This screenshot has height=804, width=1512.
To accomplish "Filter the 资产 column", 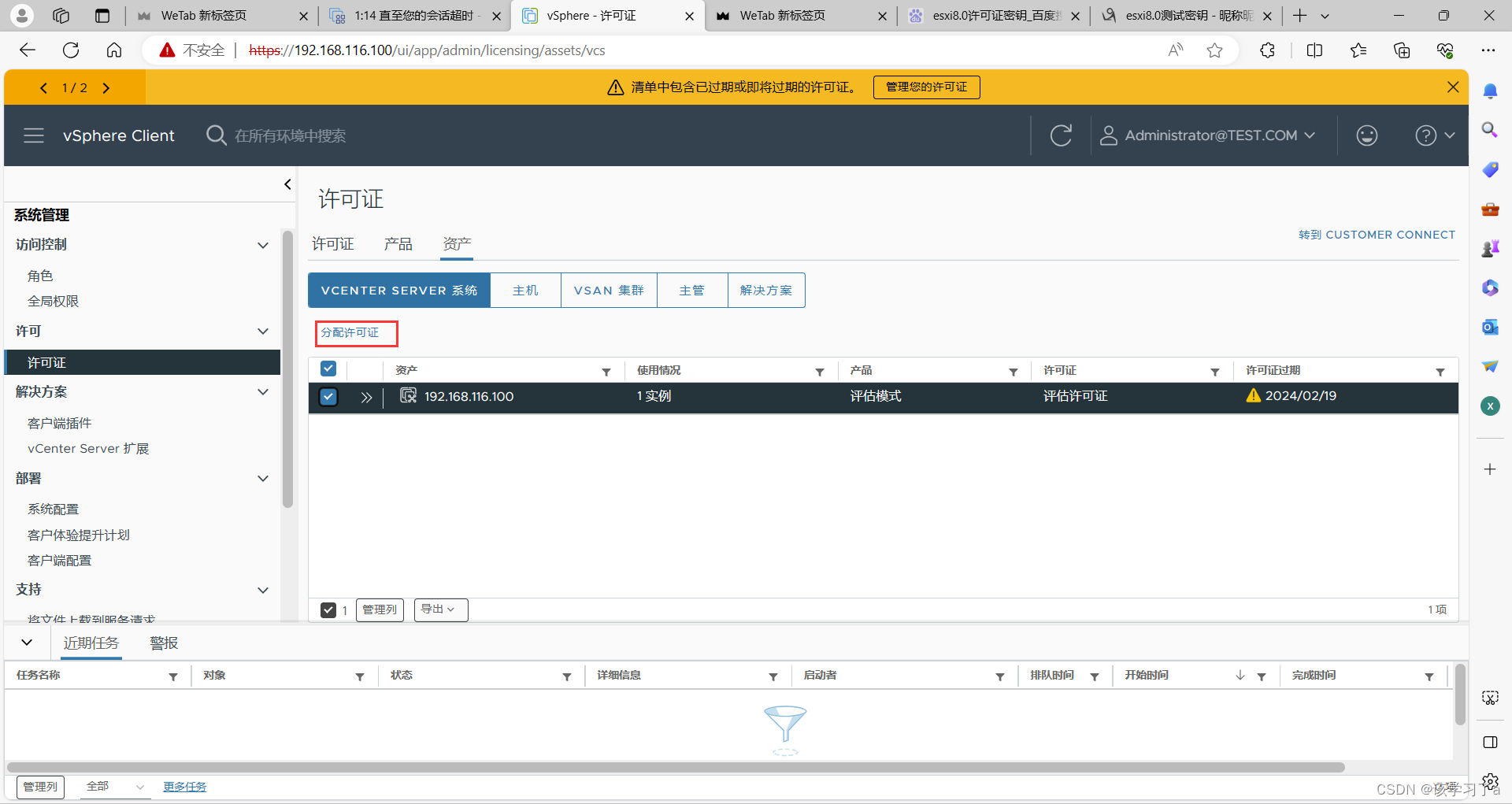I will tap(606, 372).
